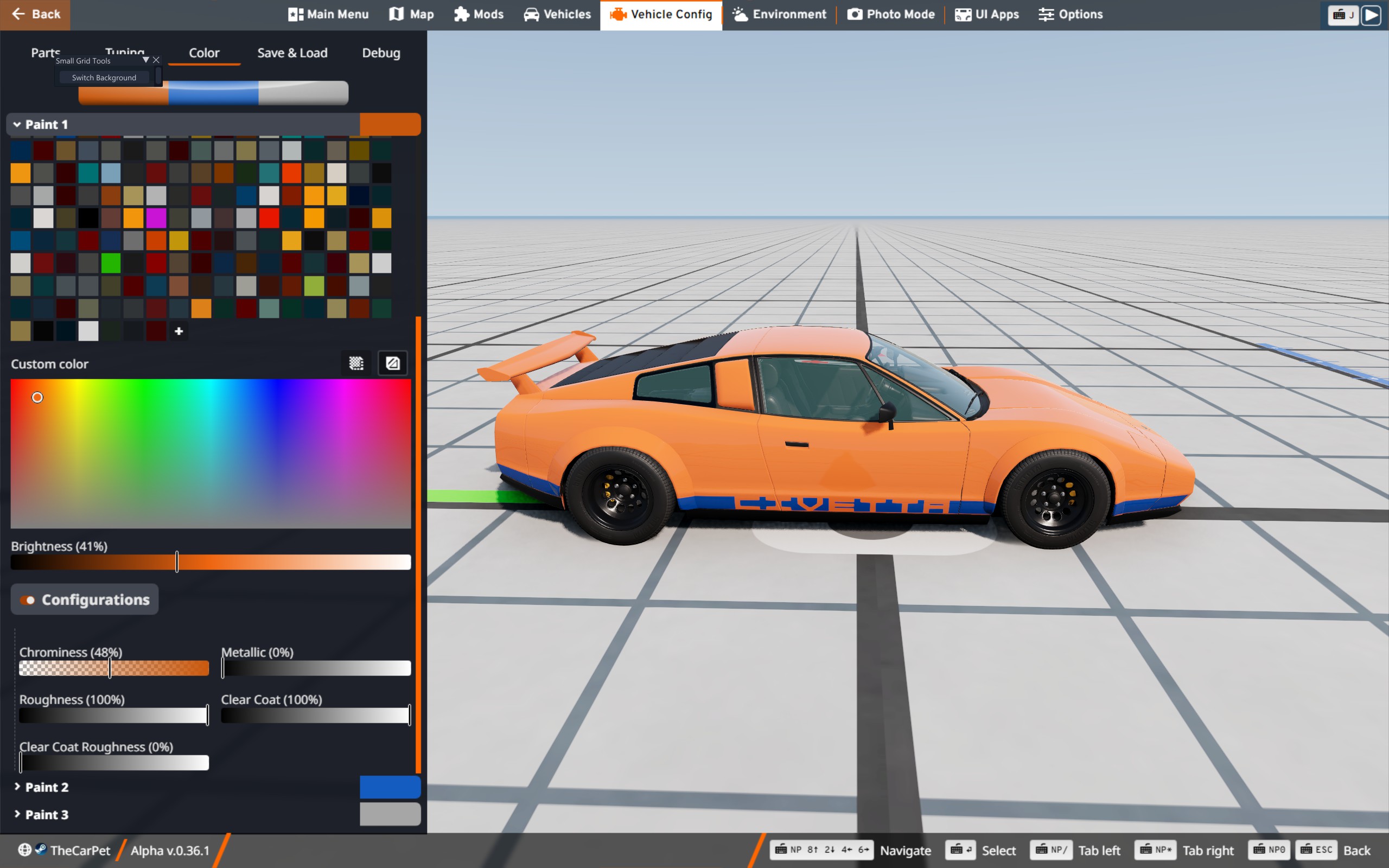
Task: Open the Photo Mode camera icon
Action: pyautogui.click(x=855, y=14)
